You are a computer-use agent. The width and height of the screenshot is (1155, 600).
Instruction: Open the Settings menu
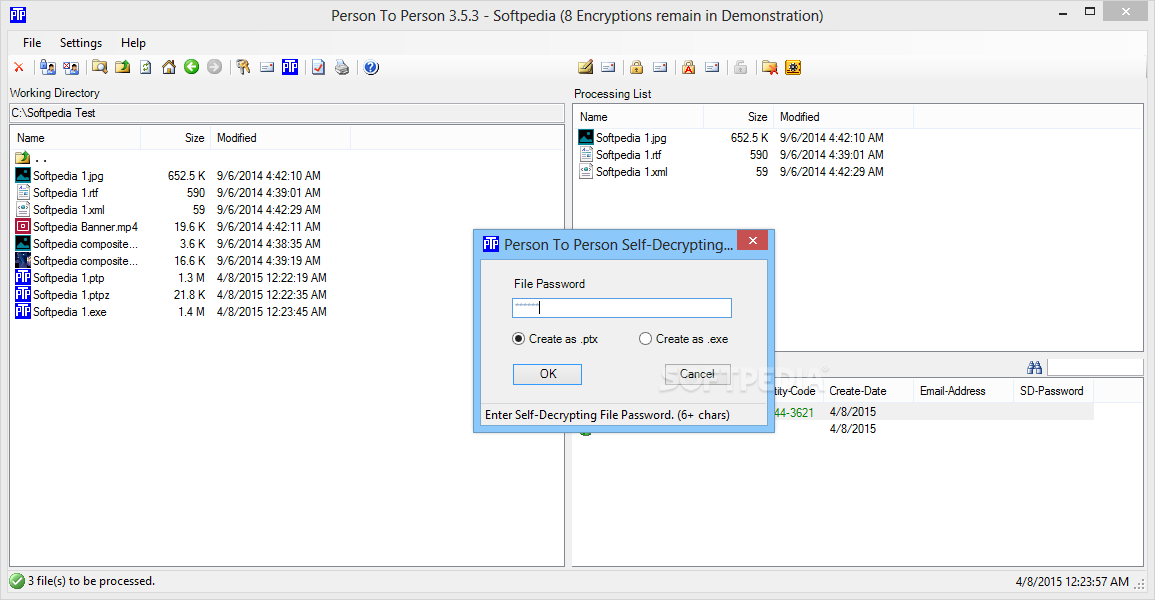click(81, 43)
